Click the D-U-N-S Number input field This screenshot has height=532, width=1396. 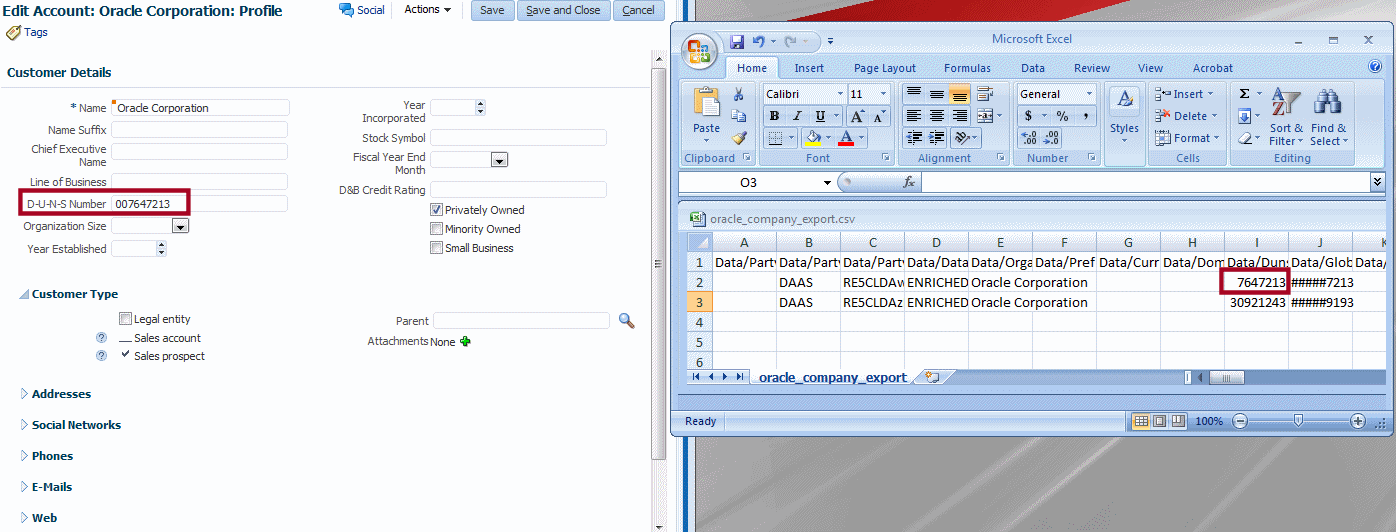point(199,204)
